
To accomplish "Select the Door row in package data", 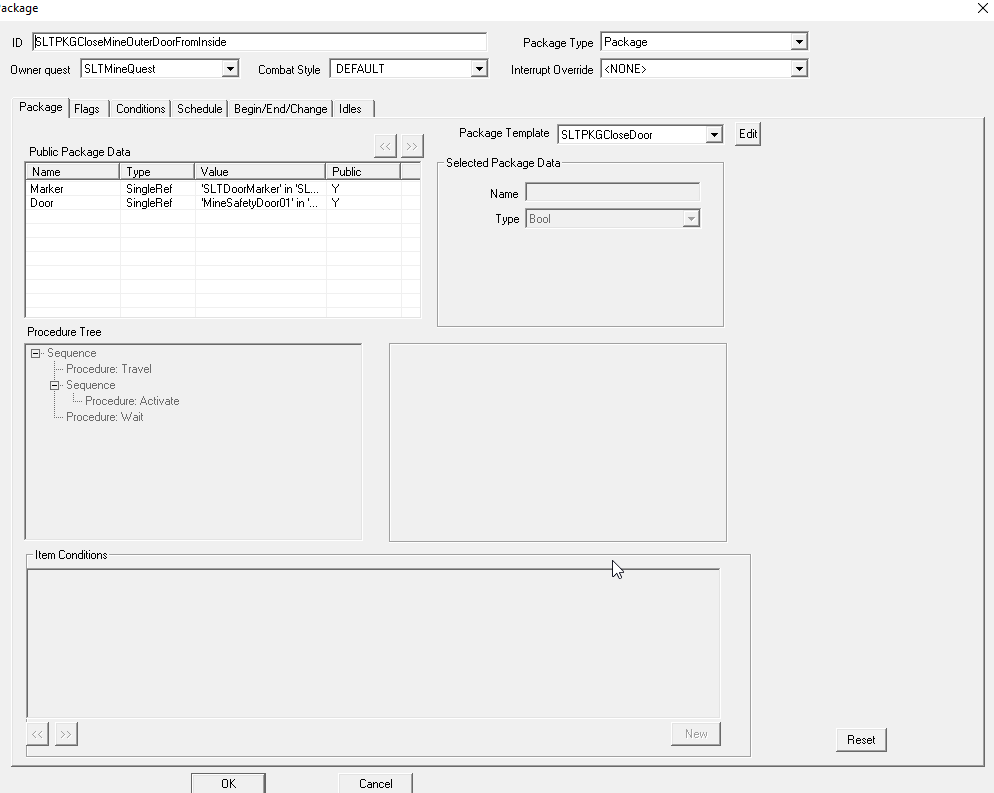I will (x=223, y=203).
